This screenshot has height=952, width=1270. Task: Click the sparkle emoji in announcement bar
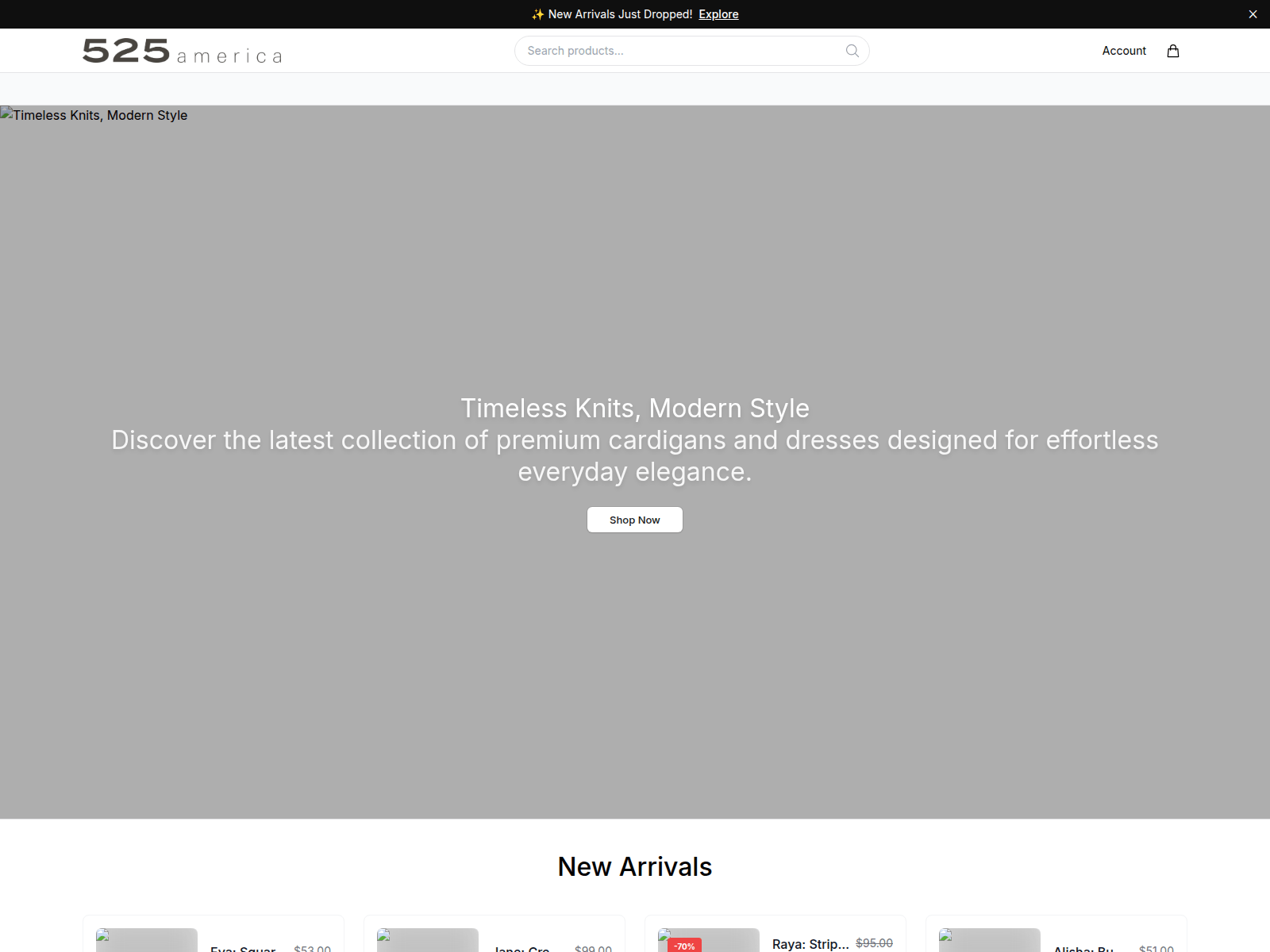tap(538, 14)
